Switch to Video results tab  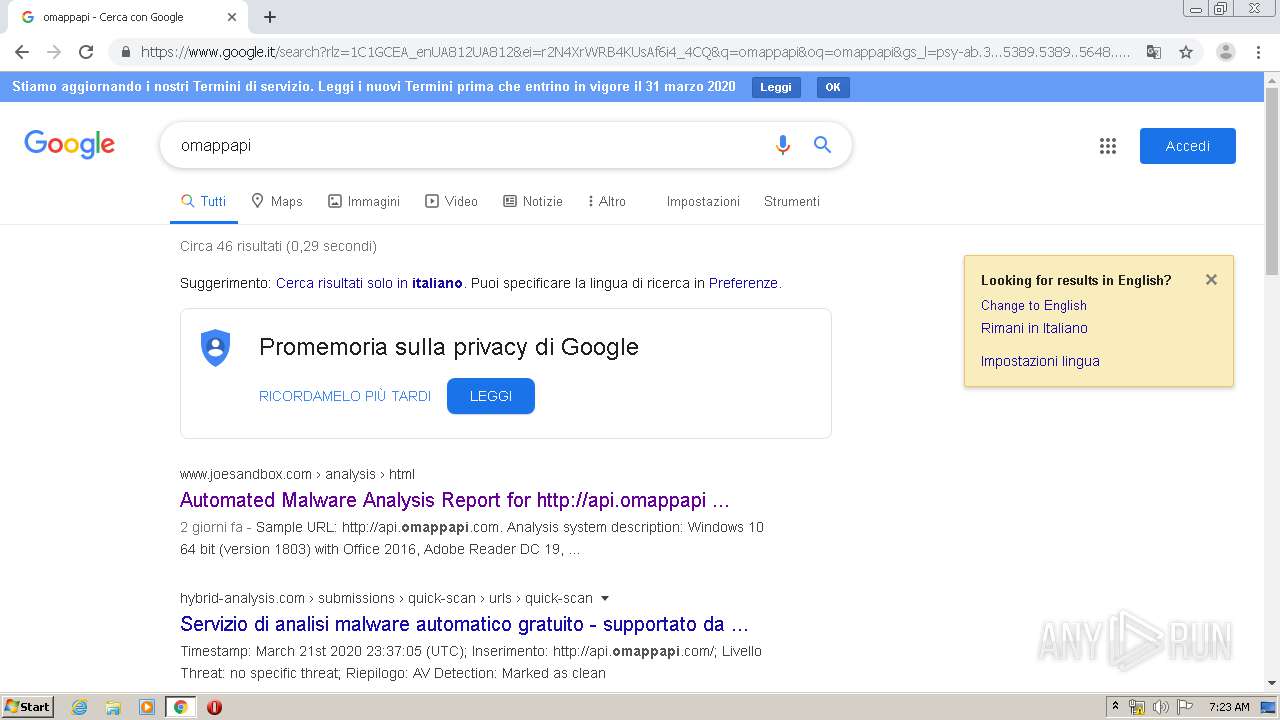[x=451, y=201]
